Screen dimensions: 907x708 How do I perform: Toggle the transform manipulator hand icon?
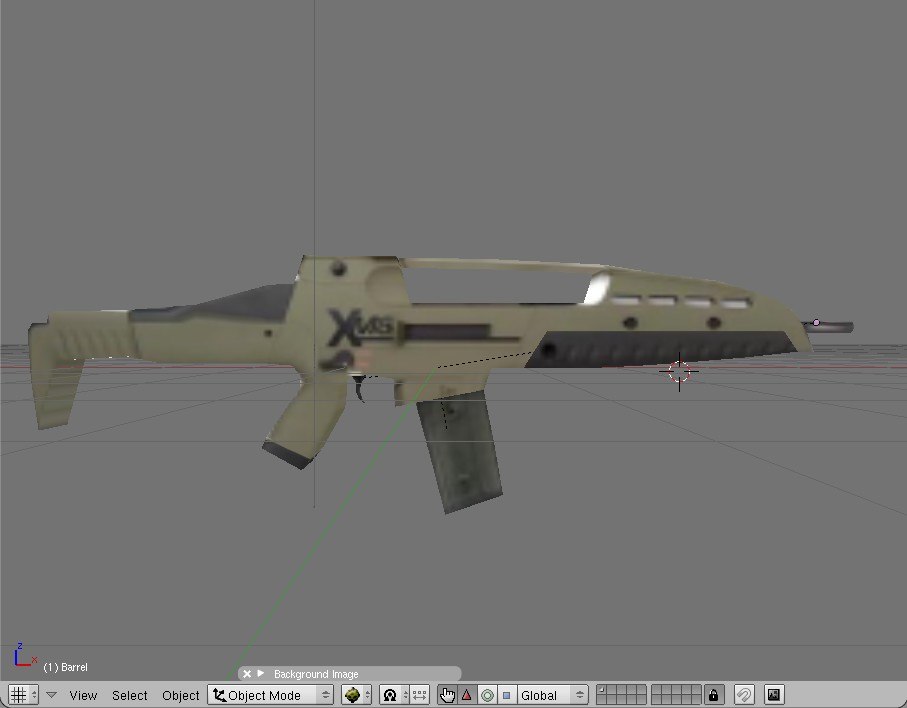tap(445, 695)
